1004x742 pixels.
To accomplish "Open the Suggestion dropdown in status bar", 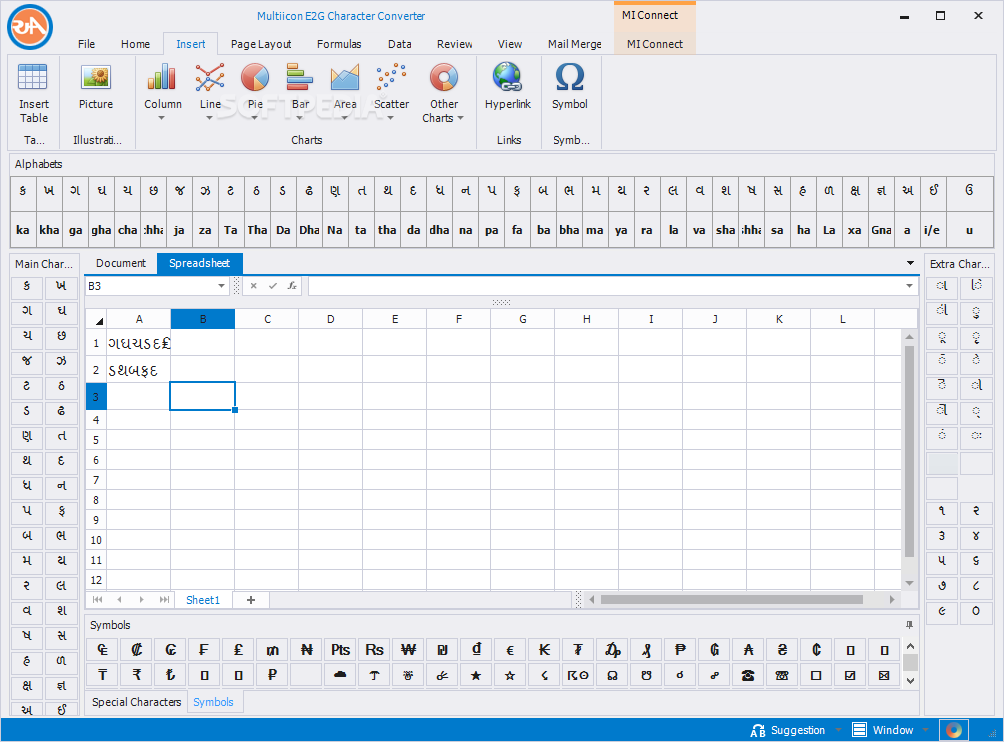I will (x=838, y=730).
